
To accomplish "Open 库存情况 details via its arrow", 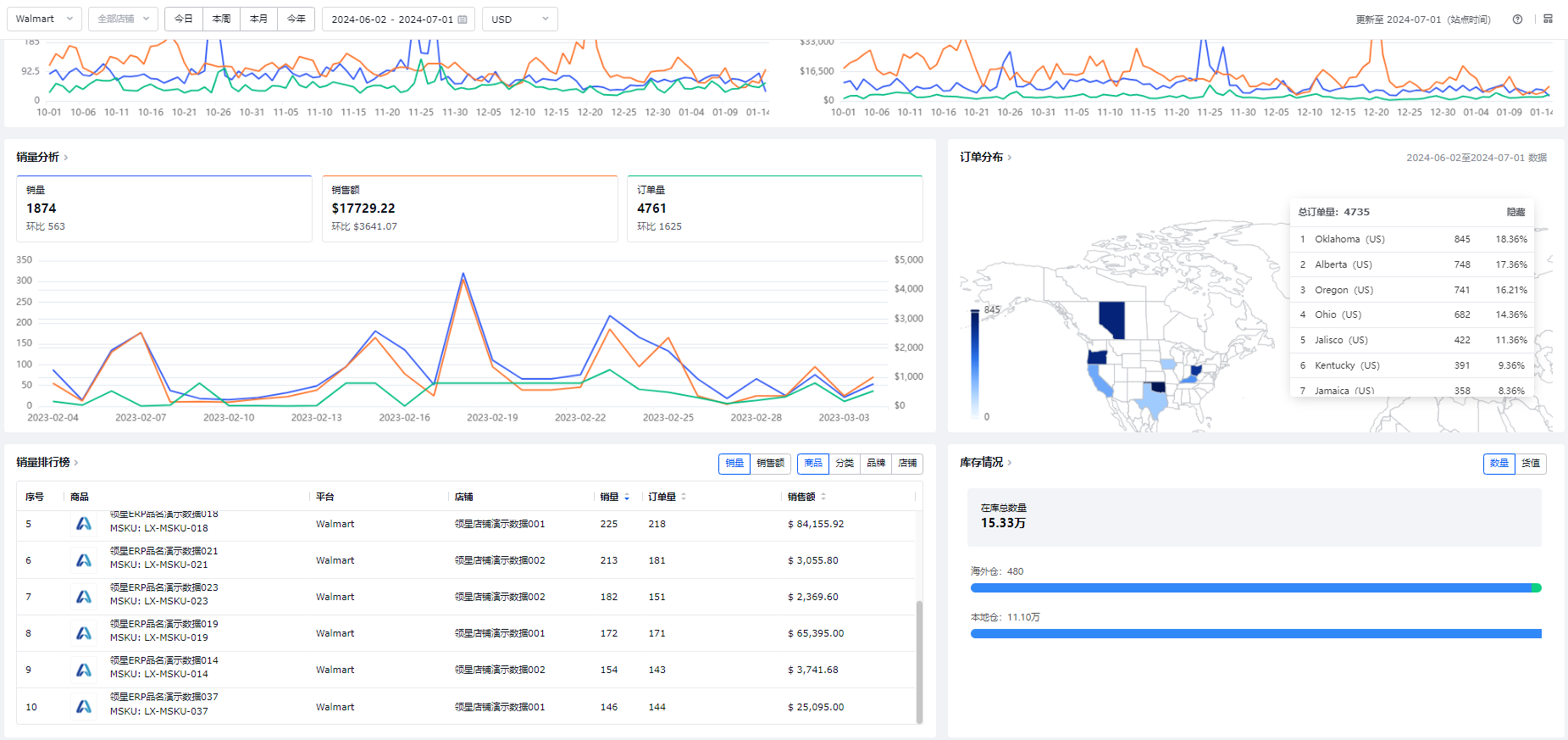I will (x=1010, y=463).
